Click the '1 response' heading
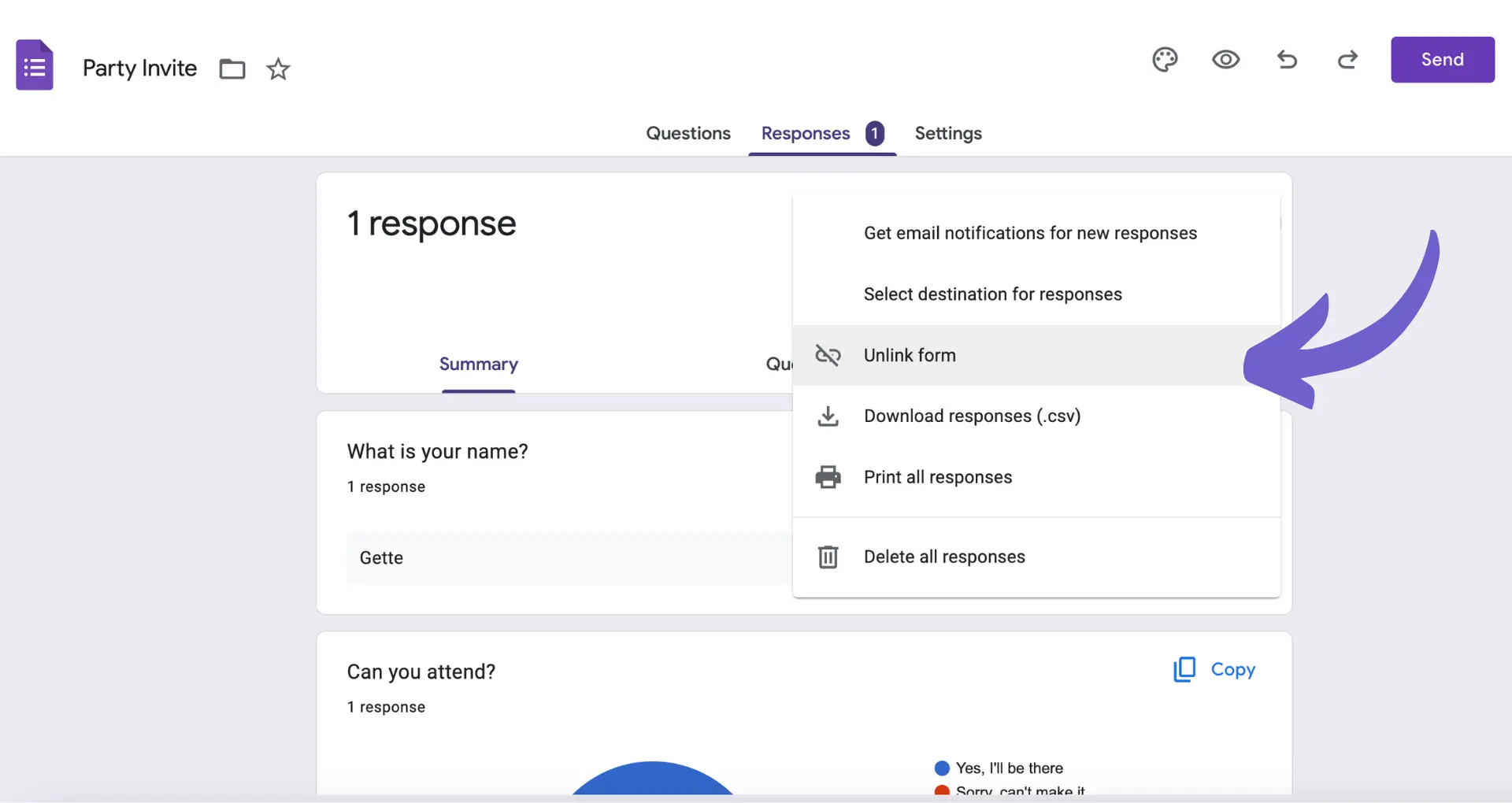The width and height of the screenshot is (1512, 803). (432, 224)
